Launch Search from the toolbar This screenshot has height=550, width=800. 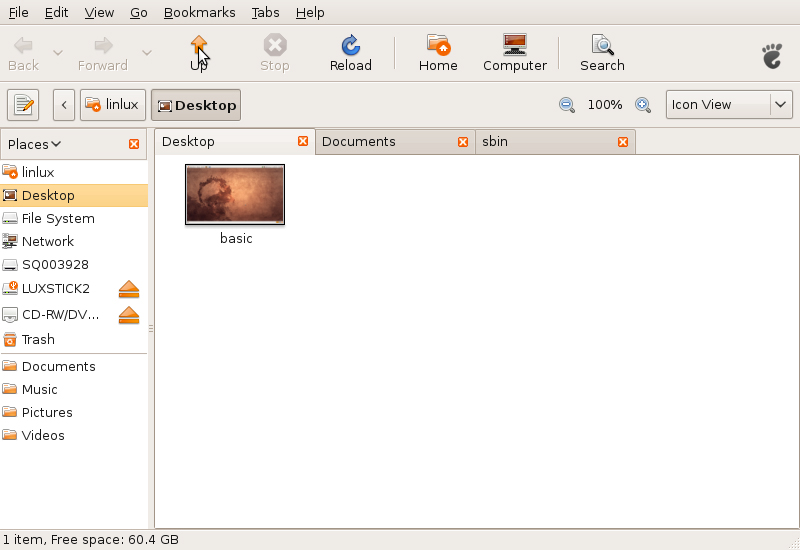602,53
